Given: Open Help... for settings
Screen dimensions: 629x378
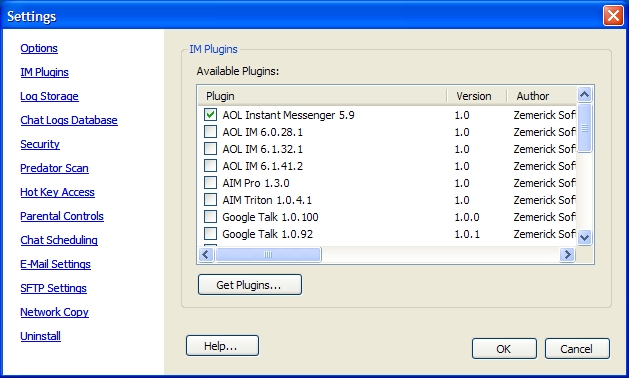Looking at the screenshot, I should [222, 346].
